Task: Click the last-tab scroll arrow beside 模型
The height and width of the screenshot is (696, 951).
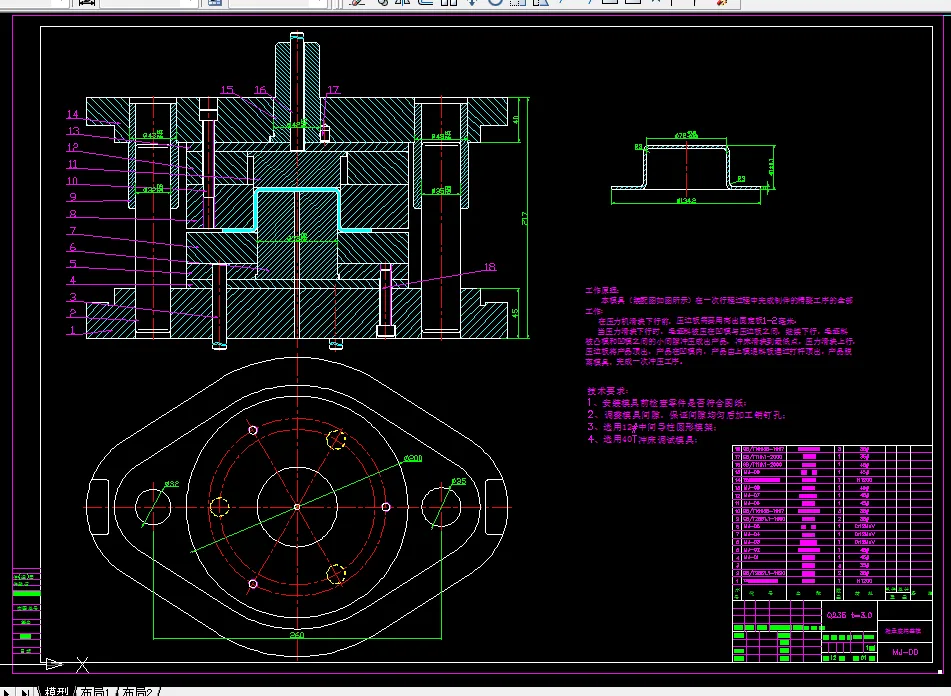Action: pos(25,692)
